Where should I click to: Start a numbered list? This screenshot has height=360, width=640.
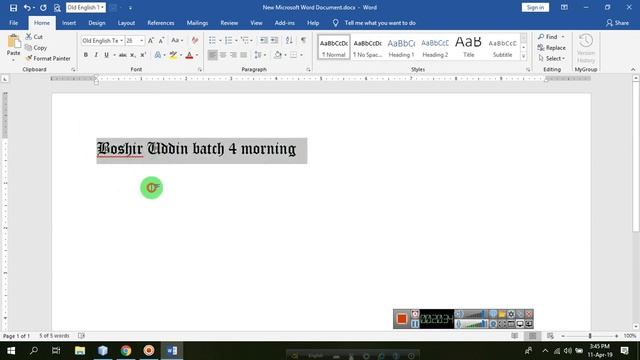[x=228, y=40]
